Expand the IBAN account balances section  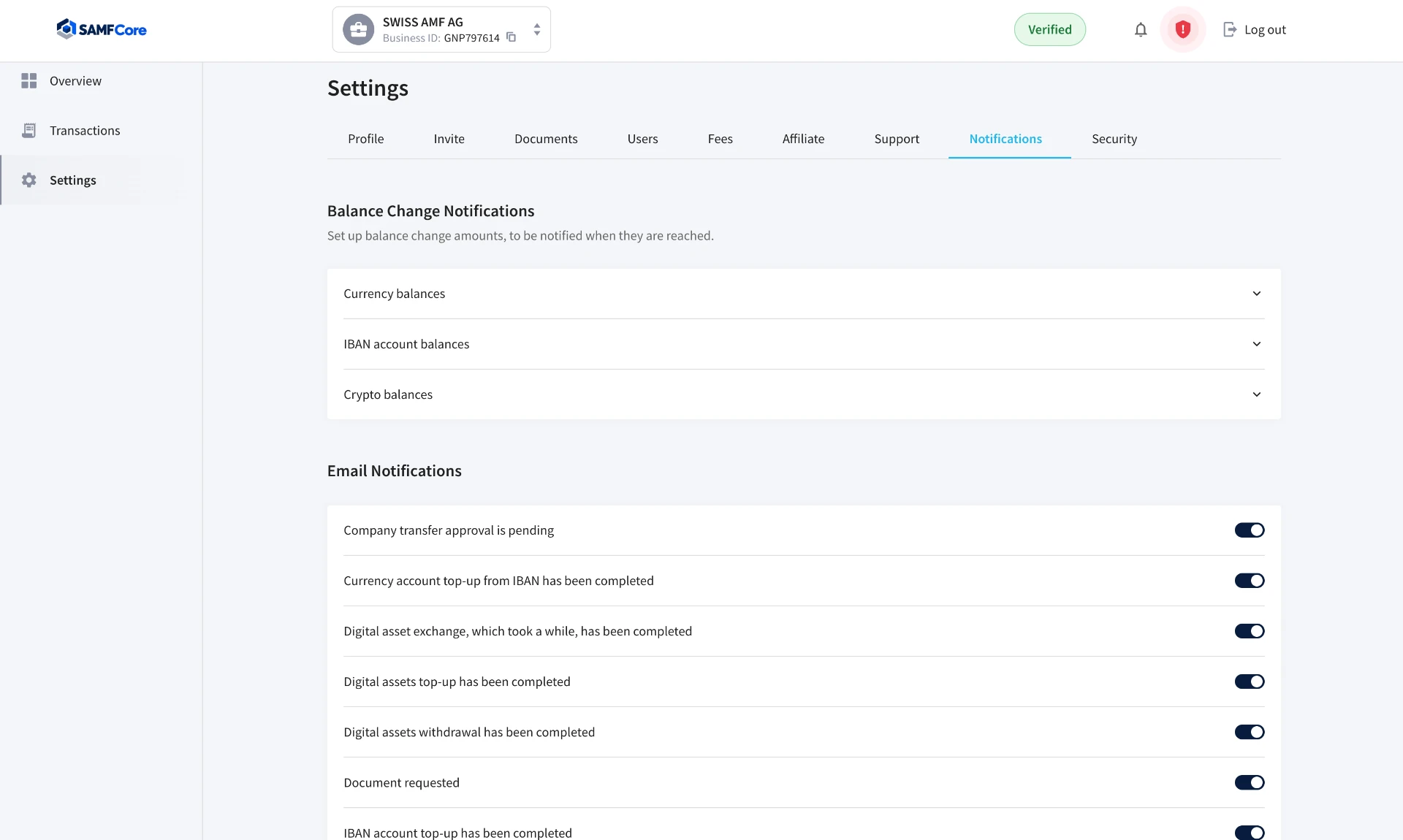804,344
